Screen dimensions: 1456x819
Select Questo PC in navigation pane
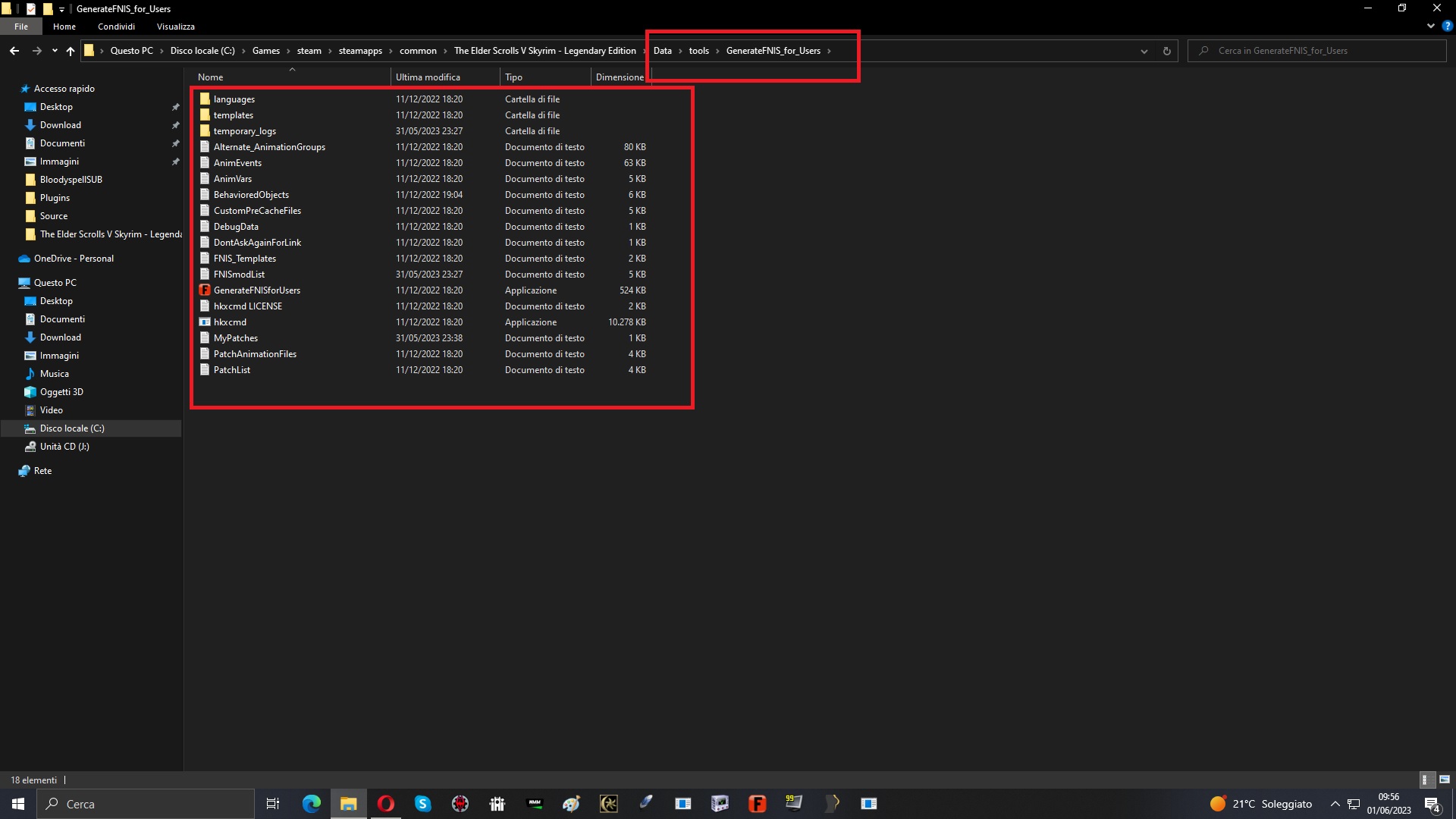click(55, 283)
